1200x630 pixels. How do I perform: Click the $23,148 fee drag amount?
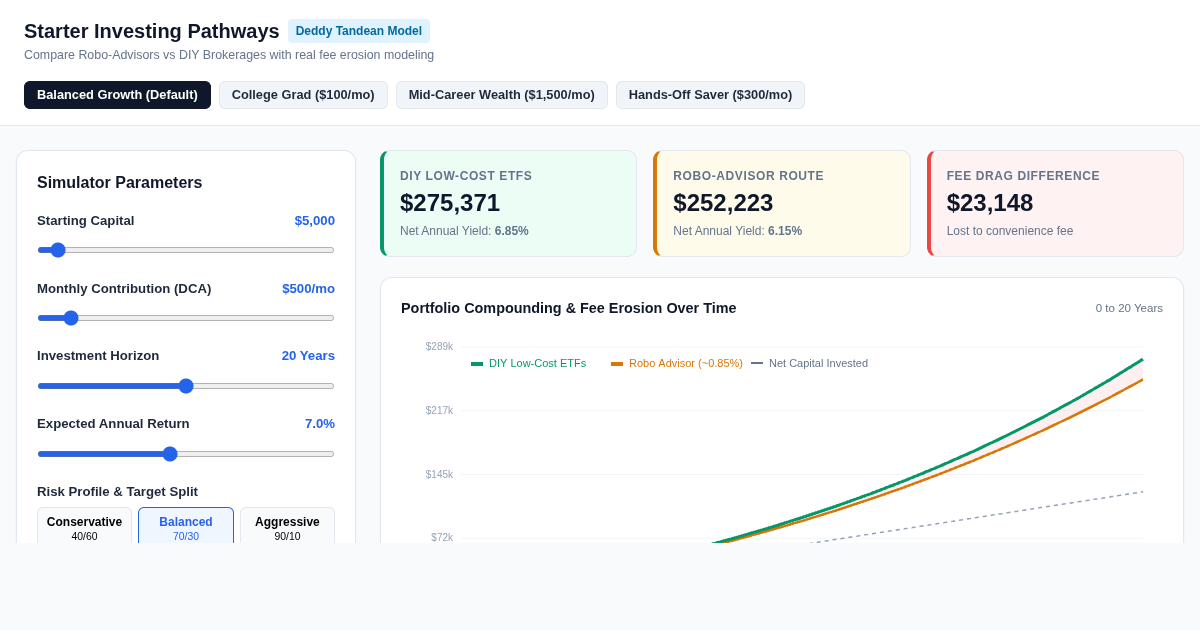(x=990, y=203)
